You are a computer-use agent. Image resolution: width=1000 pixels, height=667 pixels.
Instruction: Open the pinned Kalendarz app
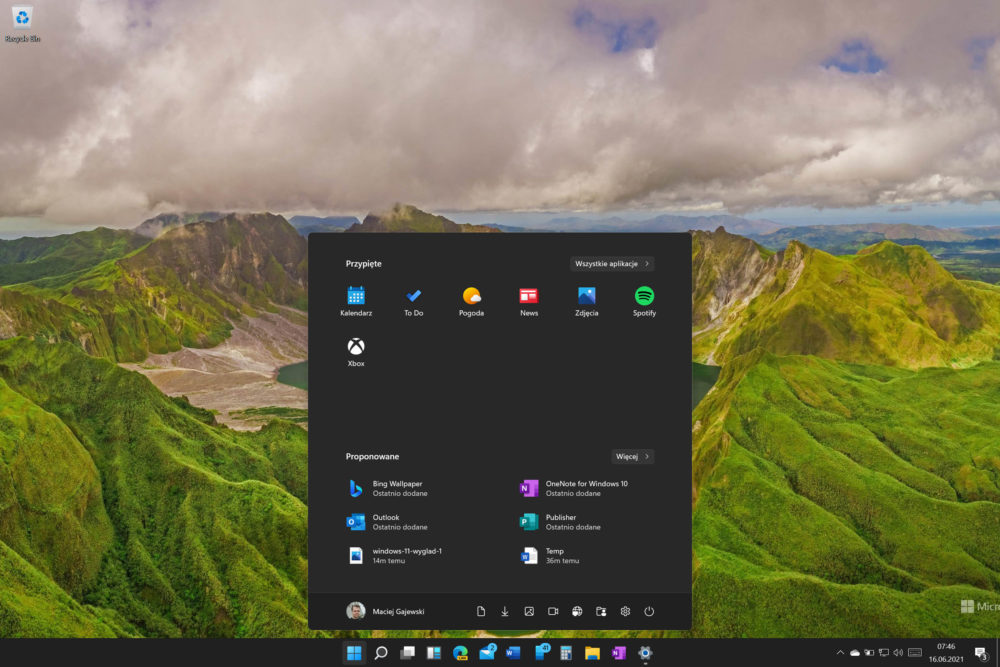(356, 302)
